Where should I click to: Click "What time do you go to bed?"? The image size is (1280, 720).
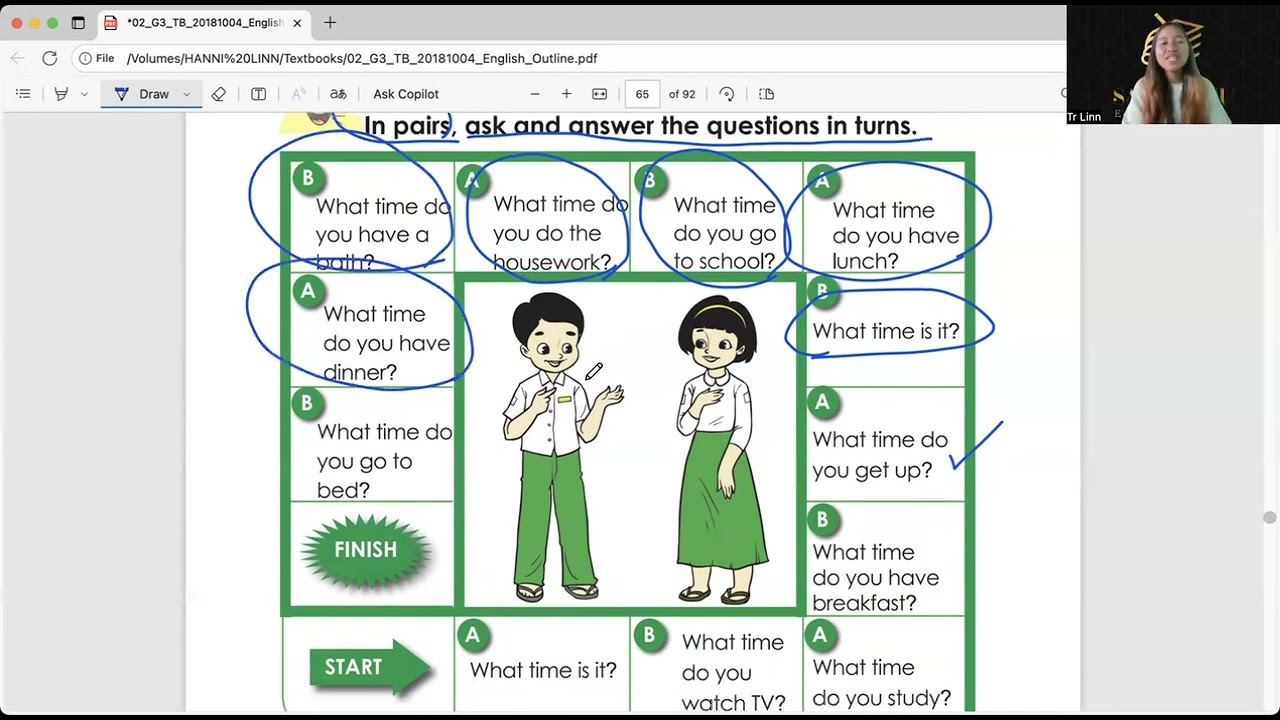[x=384, y=461]
